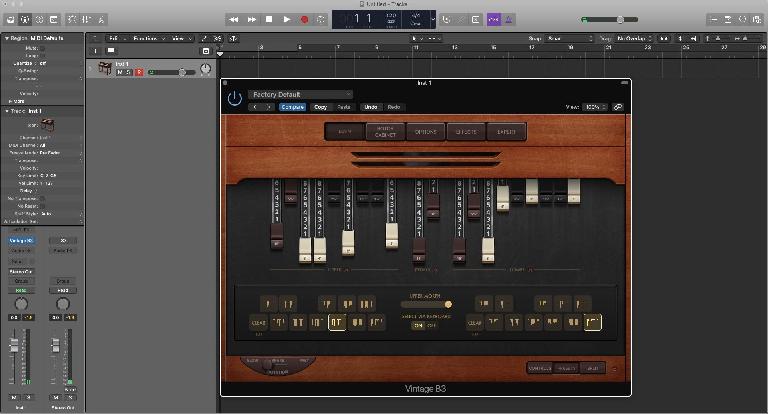The image size is (768, 414).
Task: Solo the Inst 1 track with S button
Action: click(x=129, y=73)
